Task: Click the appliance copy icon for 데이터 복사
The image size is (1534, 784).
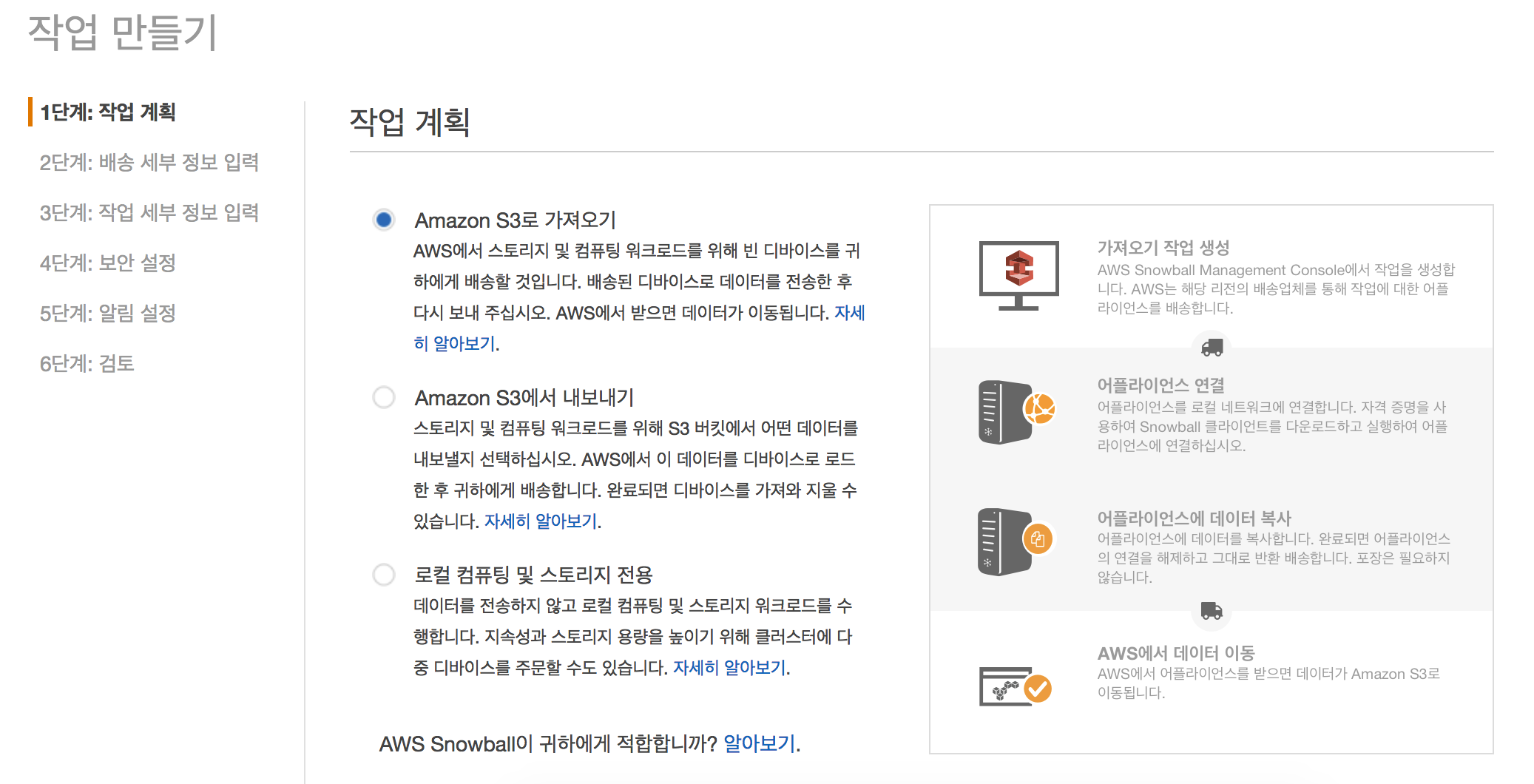Action: [x=1016, y=542]
